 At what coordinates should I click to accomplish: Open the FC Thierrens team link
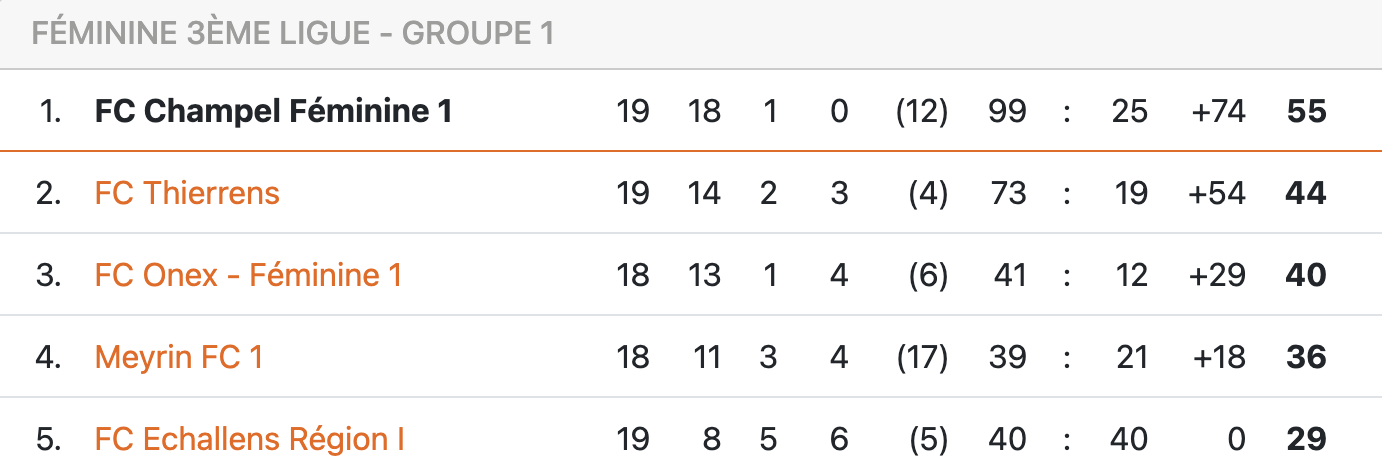pos(187,193)
